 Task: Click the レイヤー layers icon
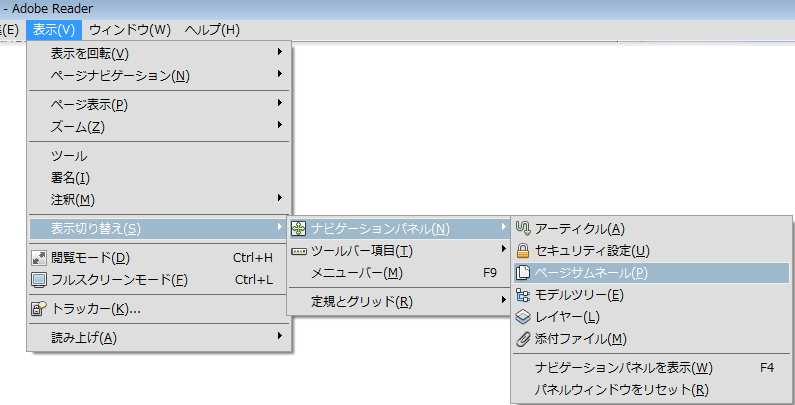pos(523,317)
